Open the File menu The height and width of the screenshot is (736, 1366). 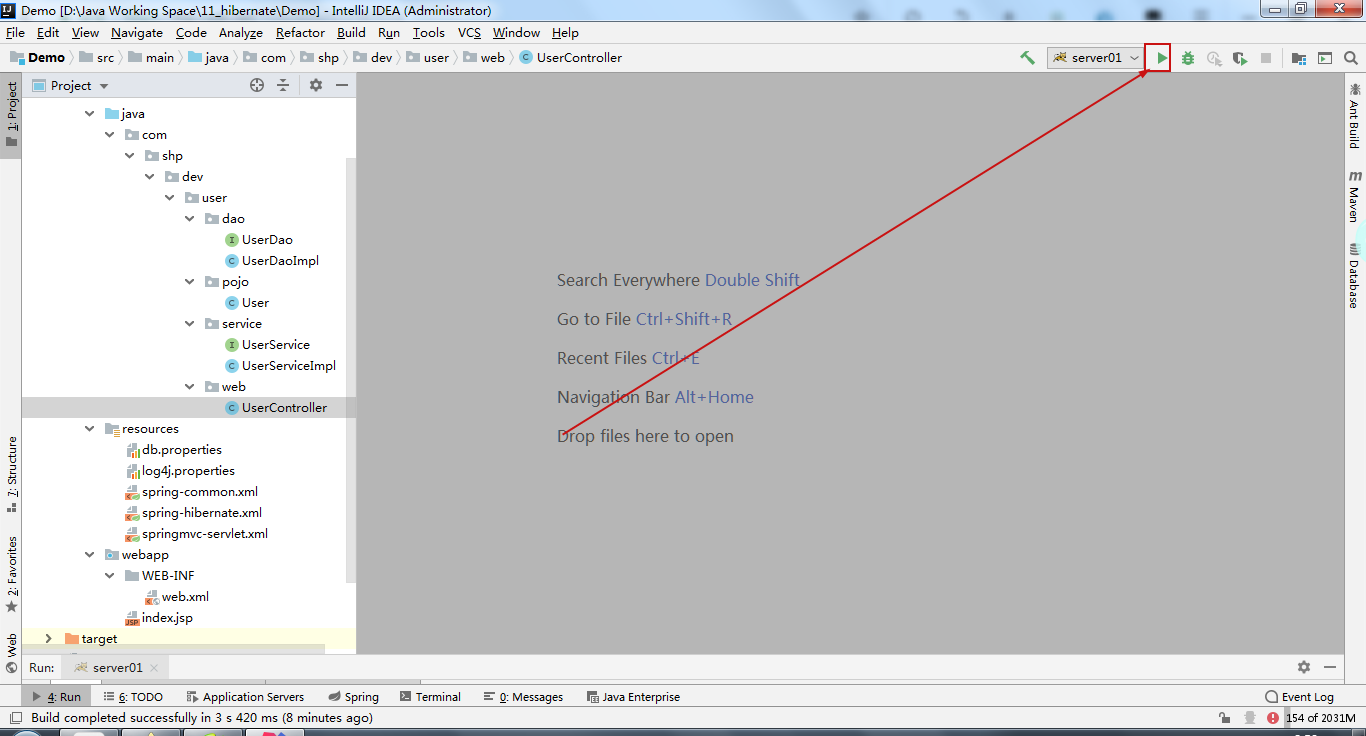(15, 33)
